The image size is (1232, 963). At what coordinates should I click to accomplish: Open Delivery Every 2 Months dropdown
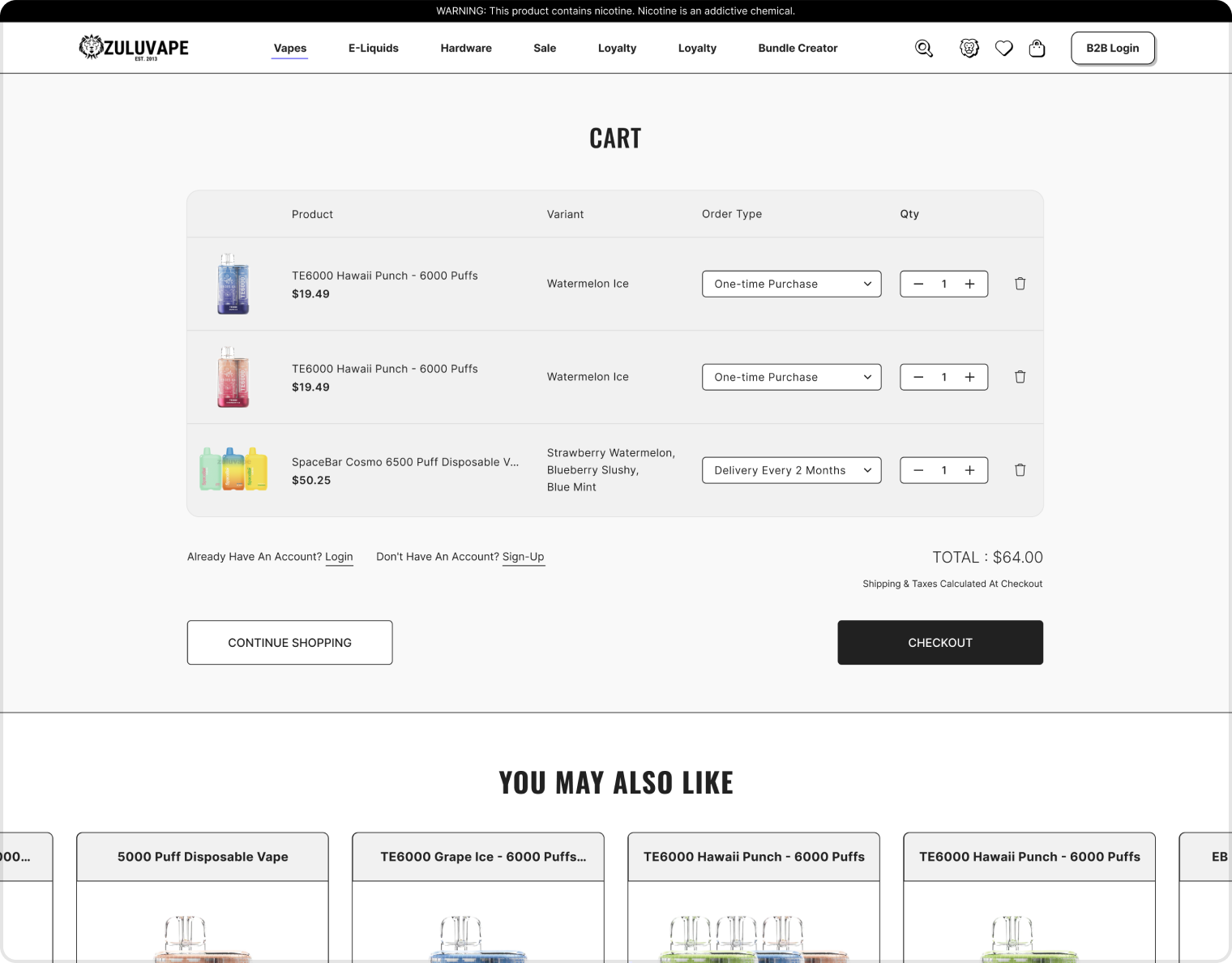tap(792, 470)
